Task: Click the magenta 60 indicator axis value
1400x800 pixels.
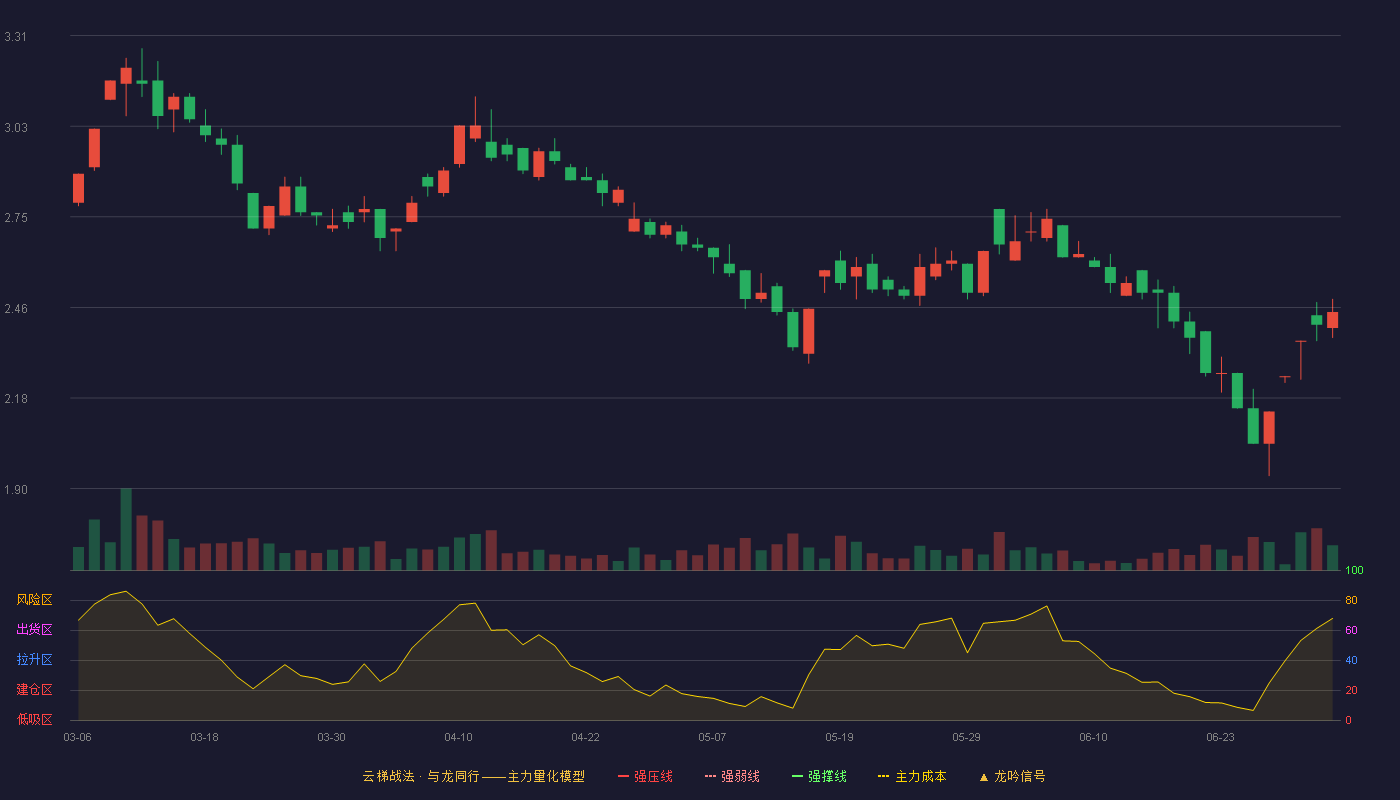Action: (x=1351, y=630)
